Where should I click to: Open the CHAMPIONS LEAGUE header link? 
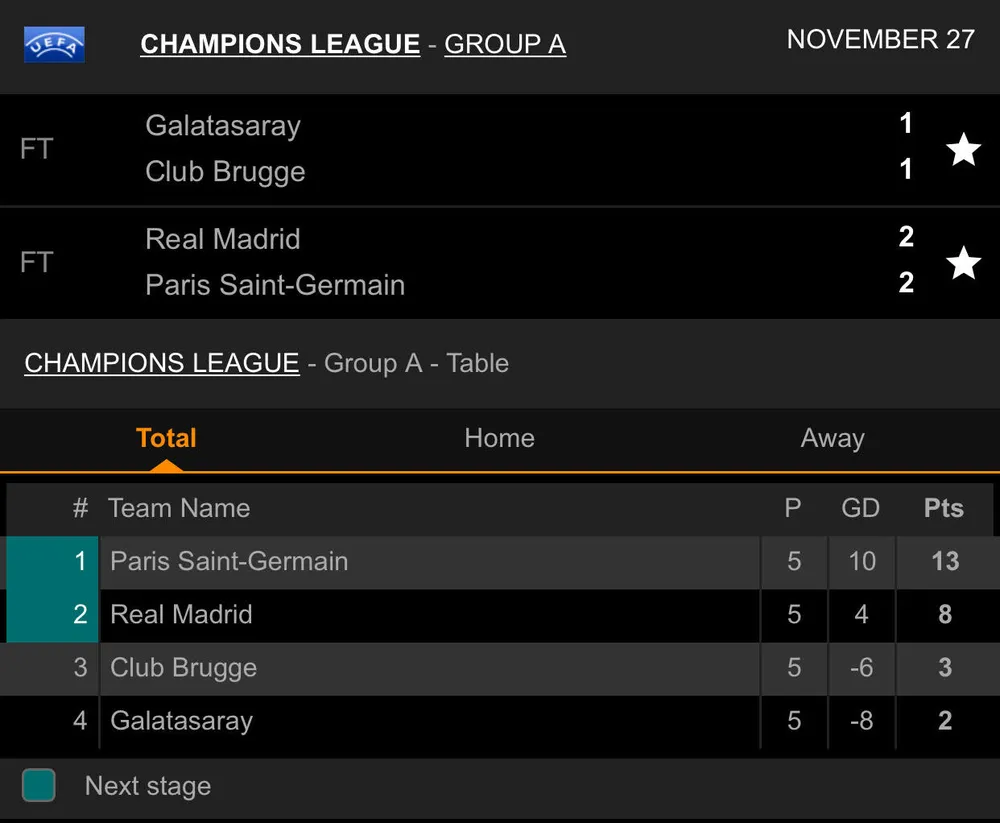tap(280, 45)
